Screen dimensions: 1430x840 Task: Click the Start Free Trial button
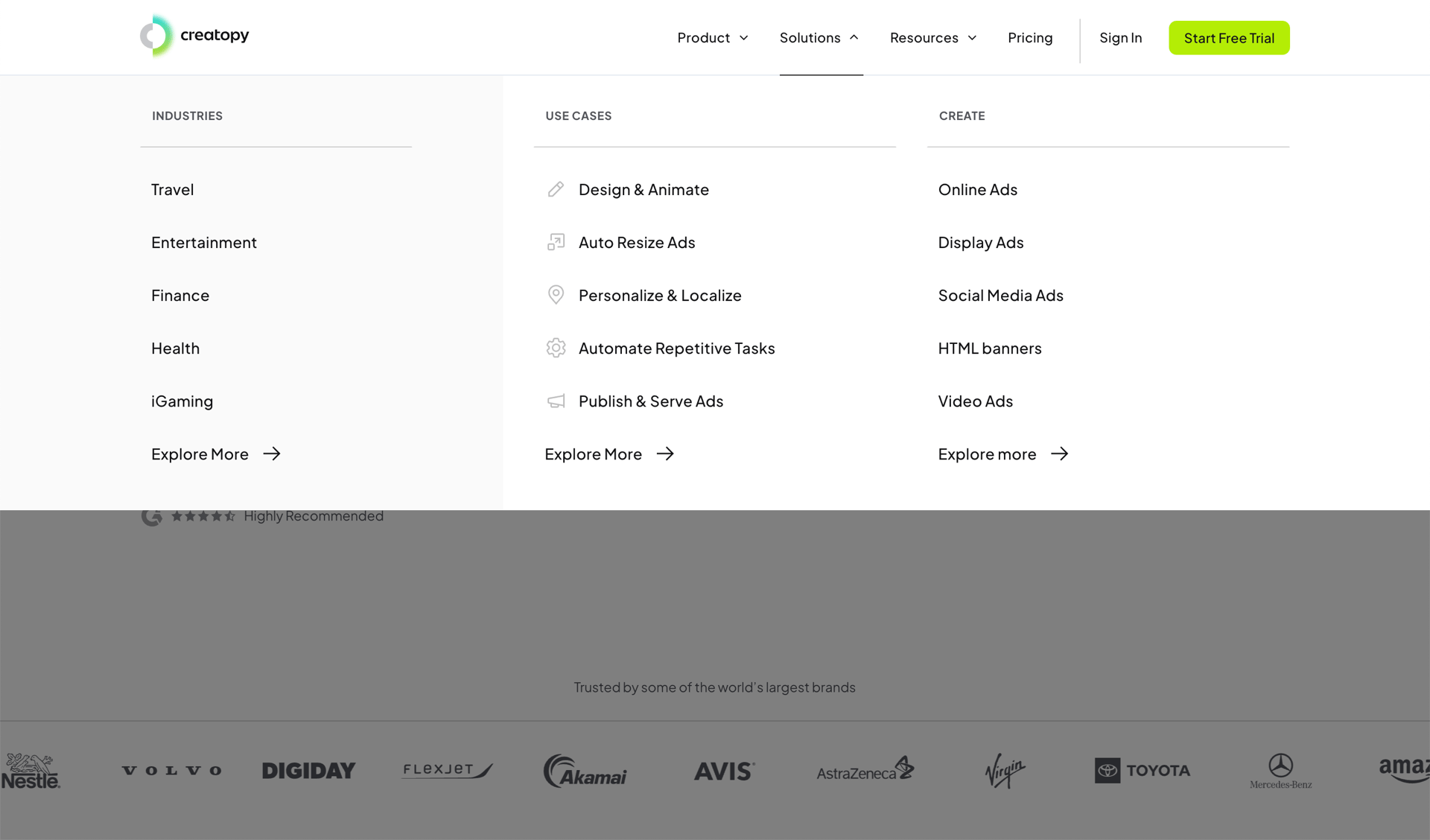1229,37
